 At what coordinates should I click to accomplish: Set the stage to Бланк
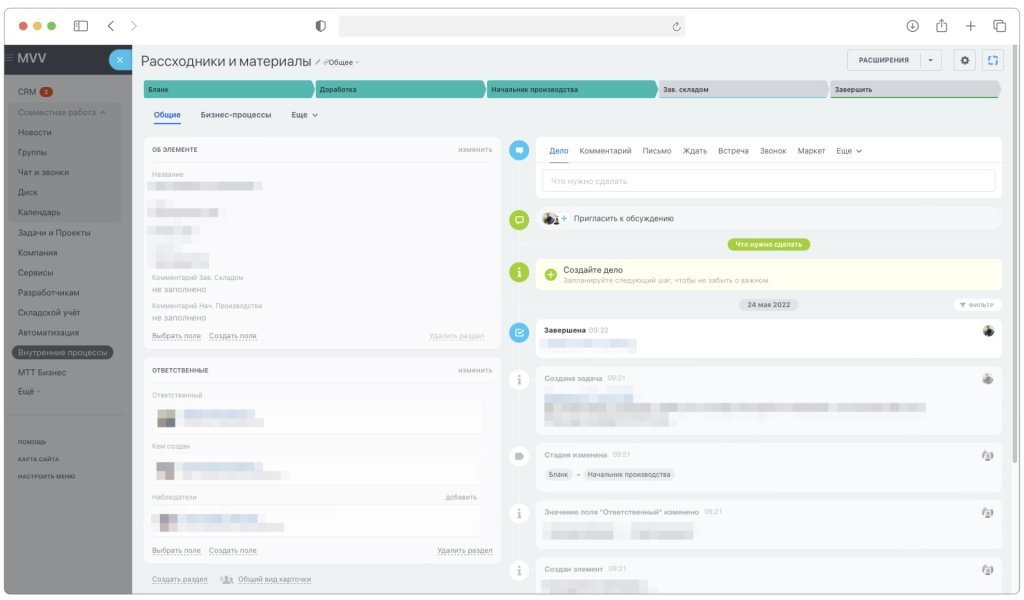click(228, 89)
